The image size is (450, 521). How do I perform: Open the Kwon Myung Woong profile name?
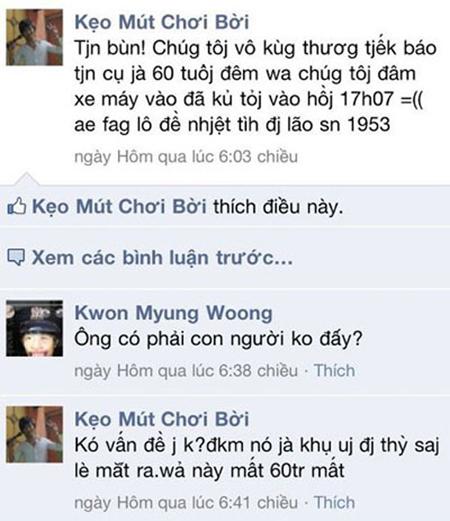(173, 313)
